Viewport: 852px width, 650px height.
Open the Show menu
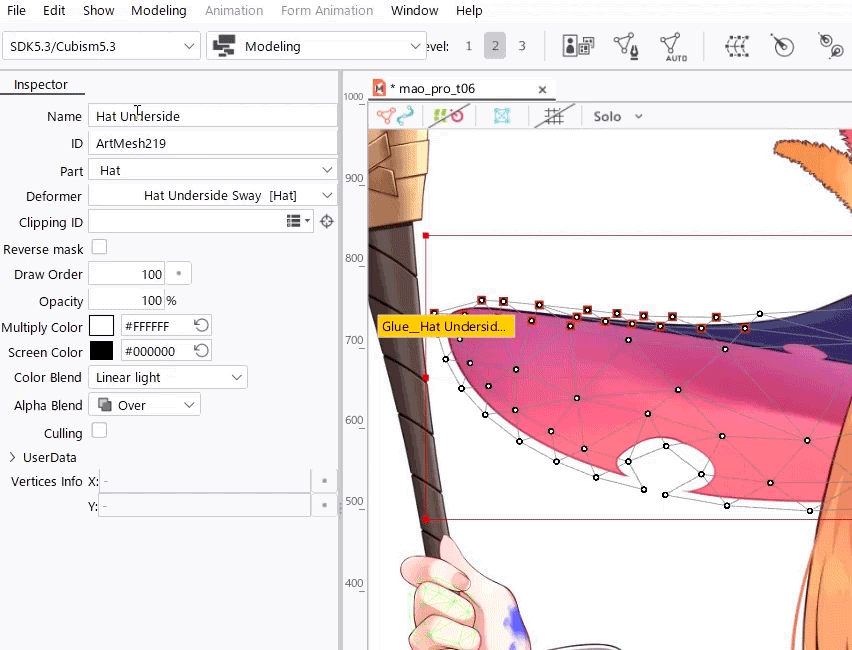pyautogui.click(x=98, y=10)
